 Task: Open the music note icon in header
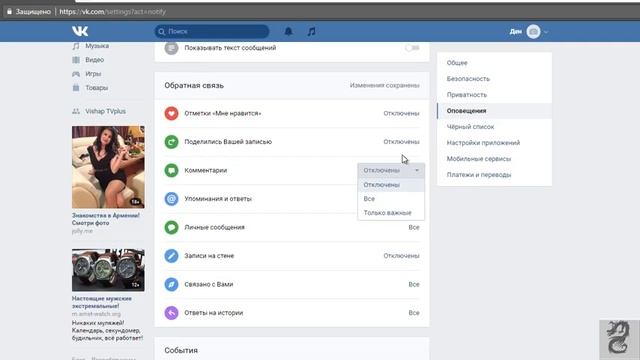(x=311, y=31)
